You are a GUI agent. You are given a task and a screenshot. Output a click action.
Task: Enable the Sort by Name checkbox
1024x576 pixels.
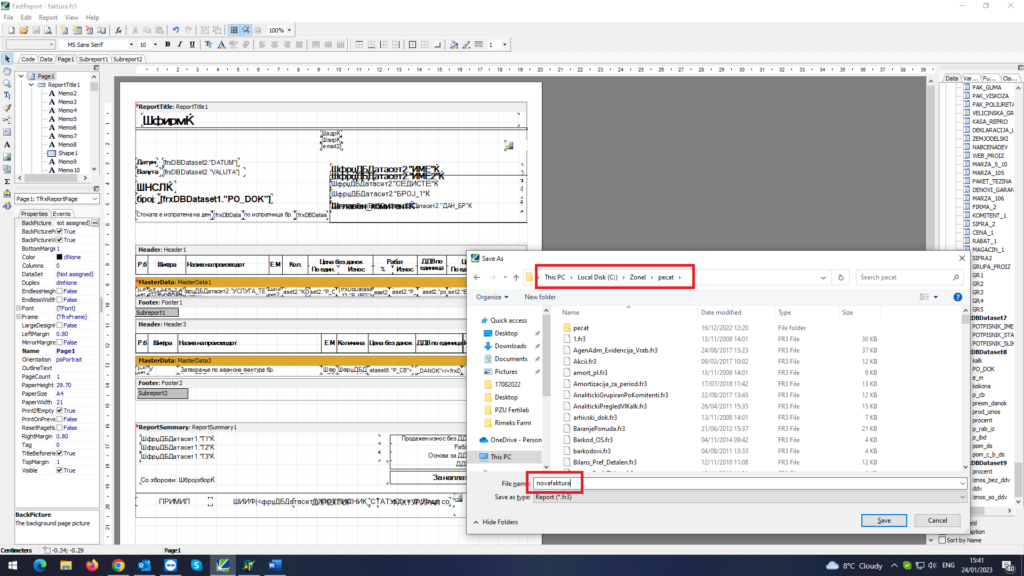click(x=942, y=540)
